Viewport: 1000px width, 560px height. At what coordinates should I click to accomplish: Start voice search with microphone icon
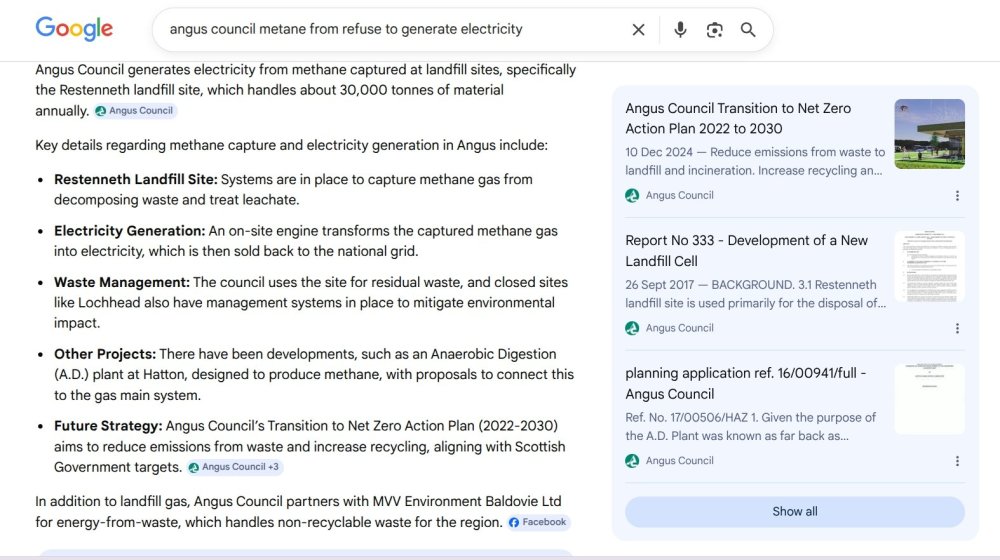click(680, 29)
